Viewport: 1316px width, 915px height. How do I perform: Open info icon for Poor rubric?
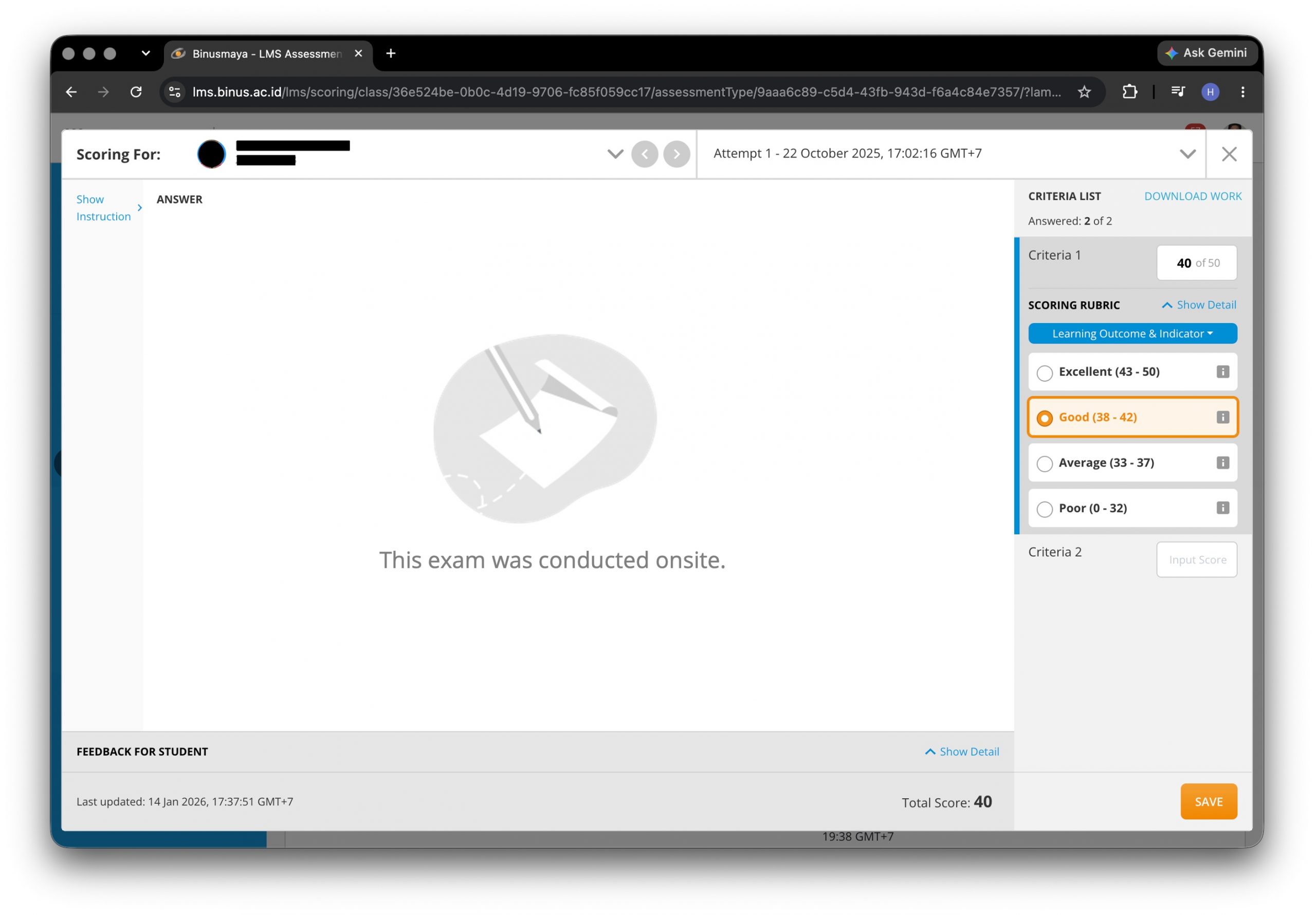(x=1222, y=507)
